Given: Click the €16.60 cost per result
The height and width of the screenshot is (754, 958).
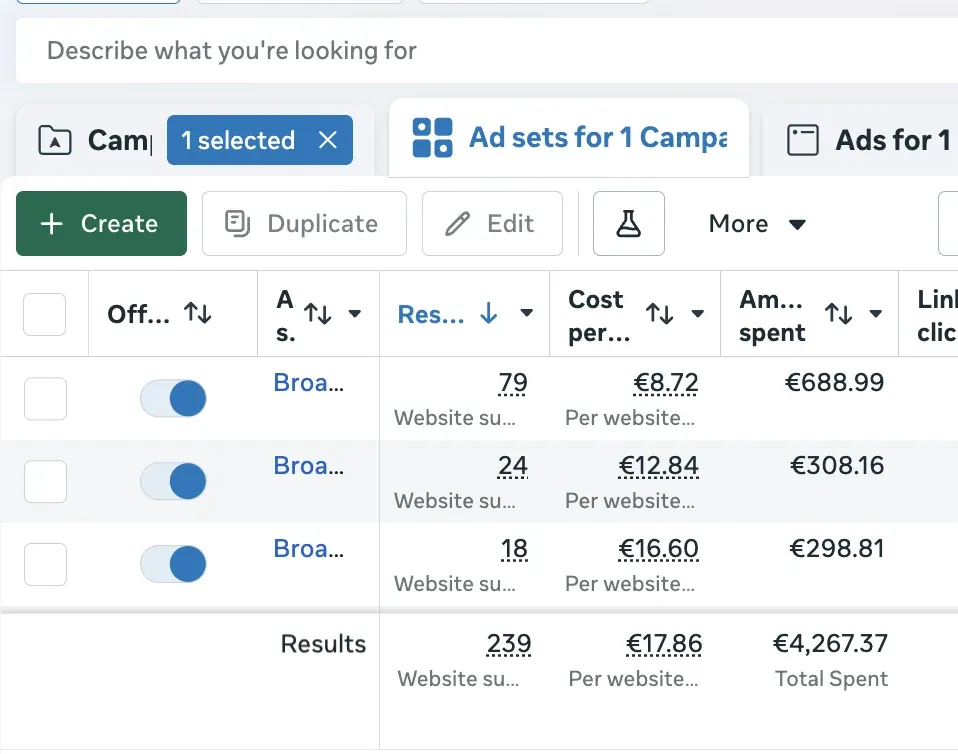Looking at the screenshot, I should (x=658, y=549).
